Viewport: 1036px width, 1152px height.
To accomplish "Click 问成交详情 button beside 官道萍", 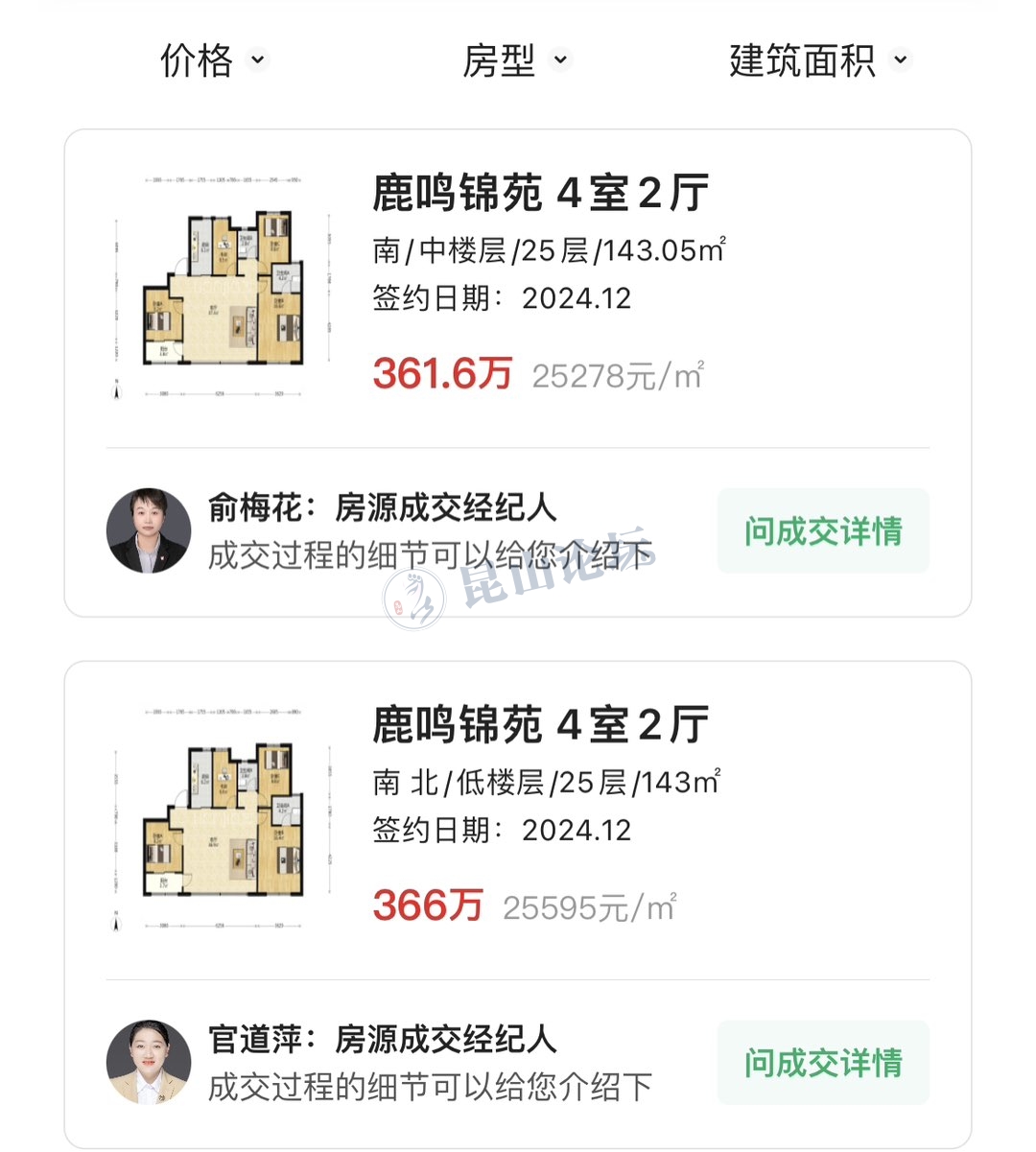I will coord(823,1063).
